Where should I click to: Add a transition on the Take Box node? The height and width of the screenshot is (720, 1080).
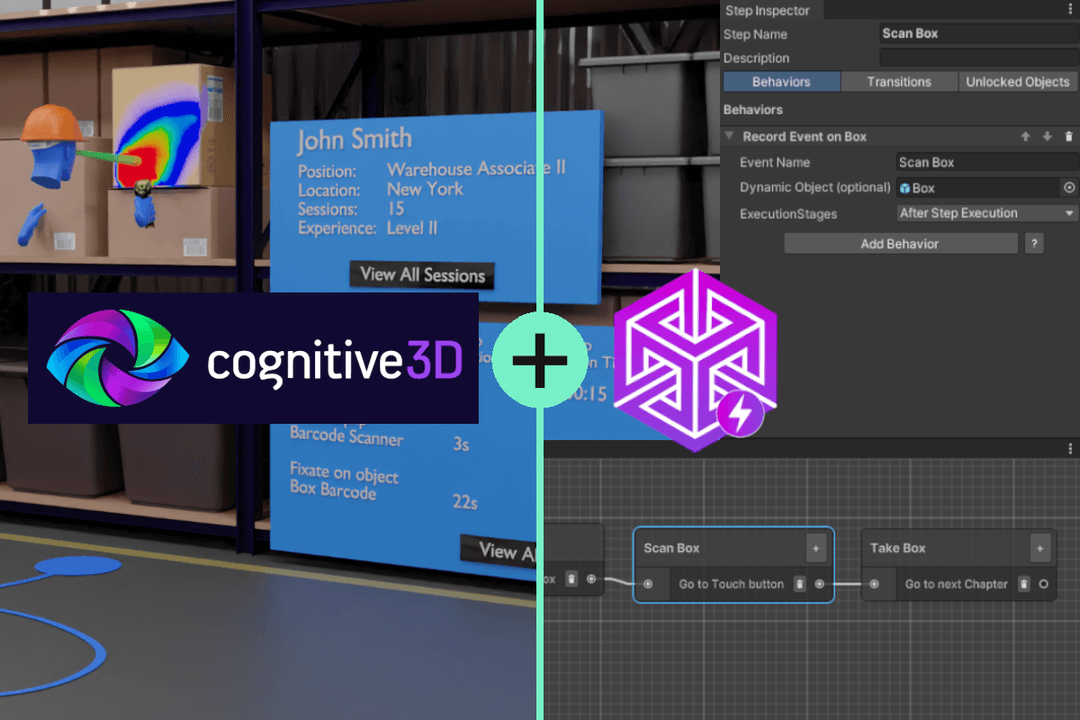coord(1040,548)
